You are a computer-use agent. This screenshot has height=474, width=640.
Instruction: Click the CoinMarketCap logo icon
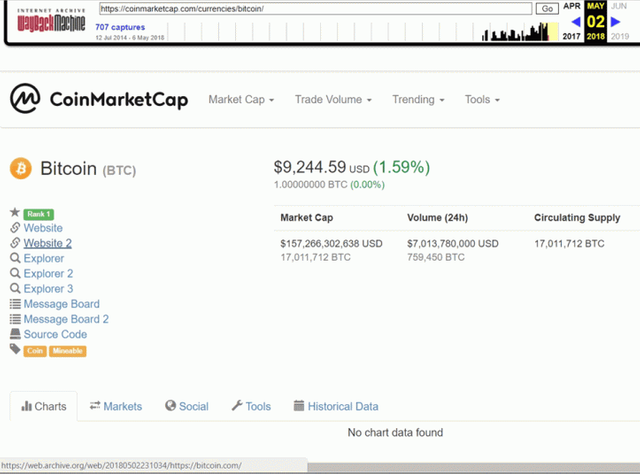(25, 98)
